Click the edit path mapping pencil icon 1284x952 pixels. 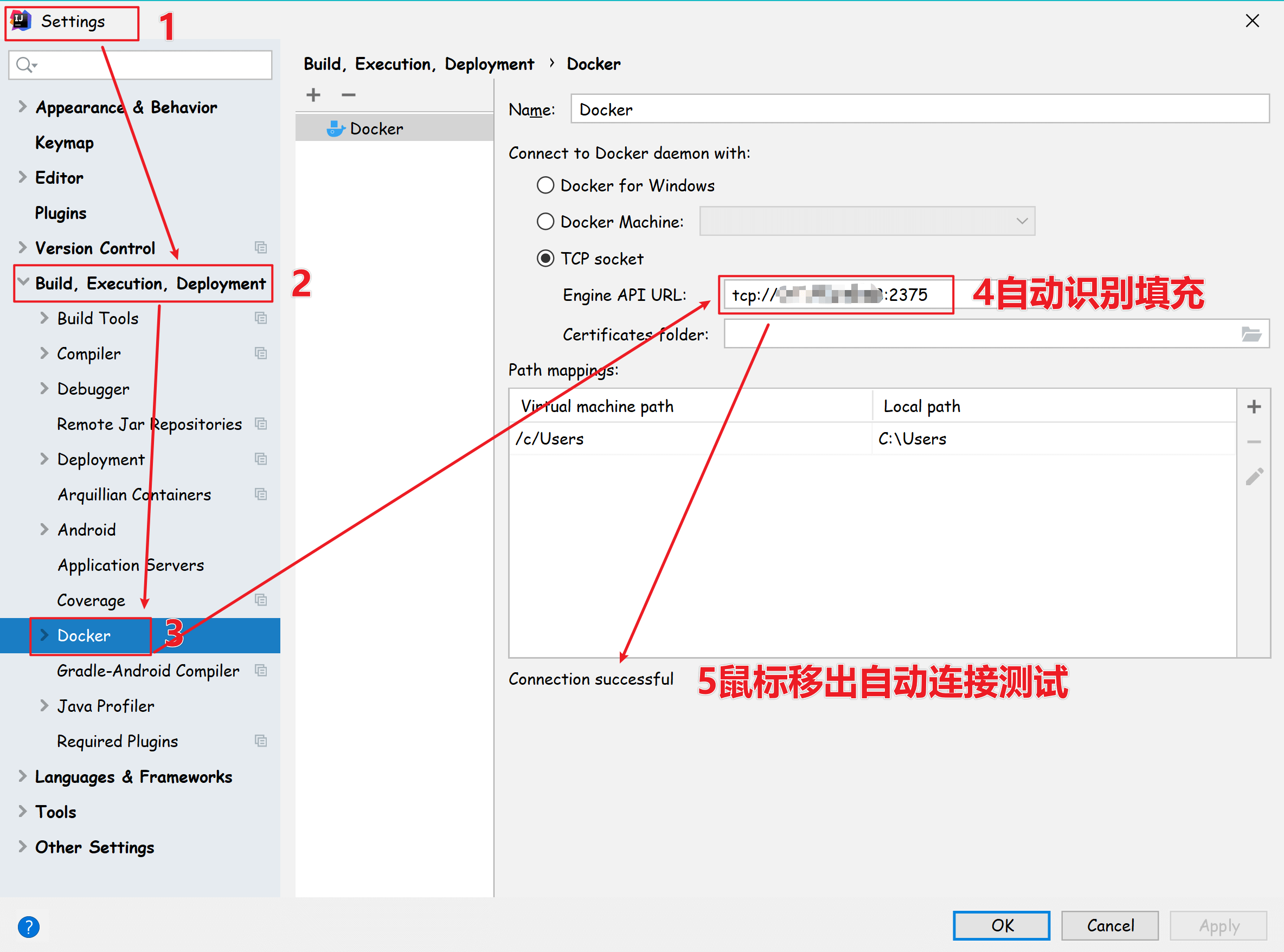point(1254,477)
